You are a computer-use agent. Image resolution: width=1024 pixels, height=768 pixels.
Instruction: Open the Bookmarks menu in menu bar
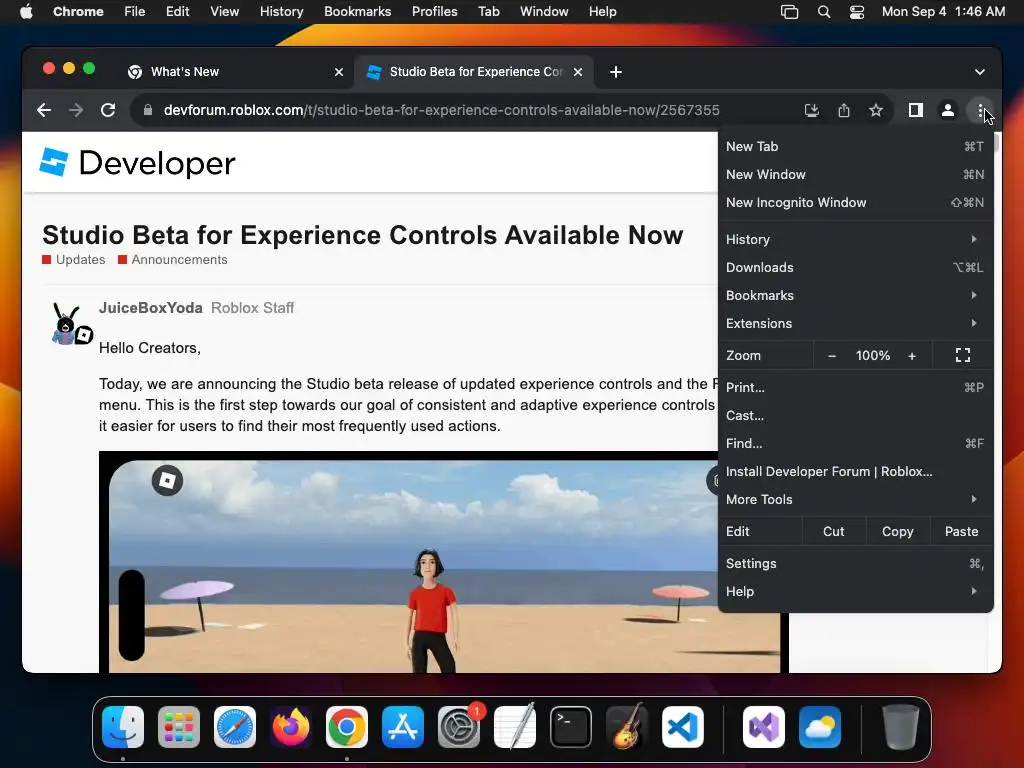tap(357, 12)
